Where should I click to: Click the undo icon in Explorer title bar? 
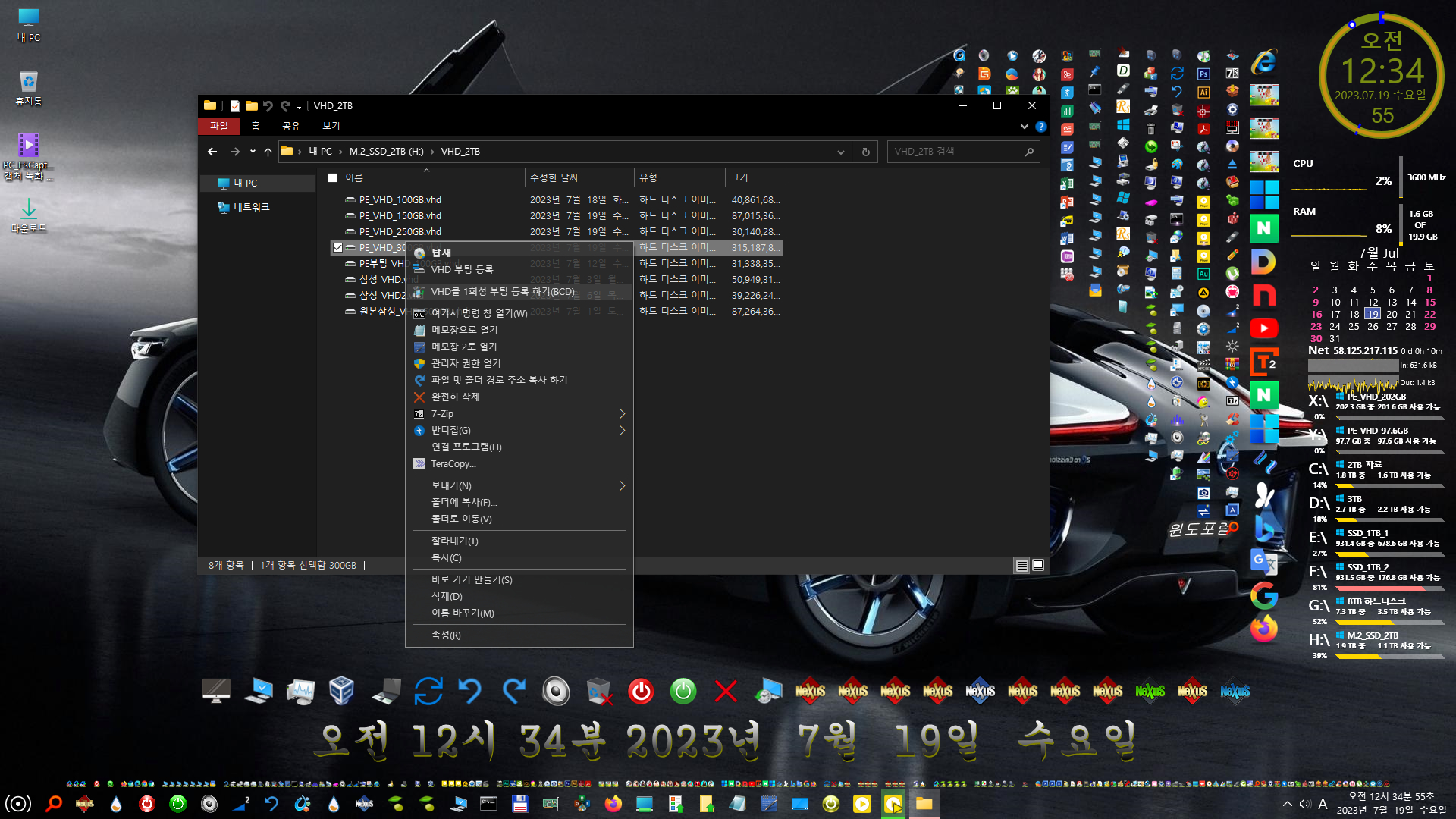(268, 106)
